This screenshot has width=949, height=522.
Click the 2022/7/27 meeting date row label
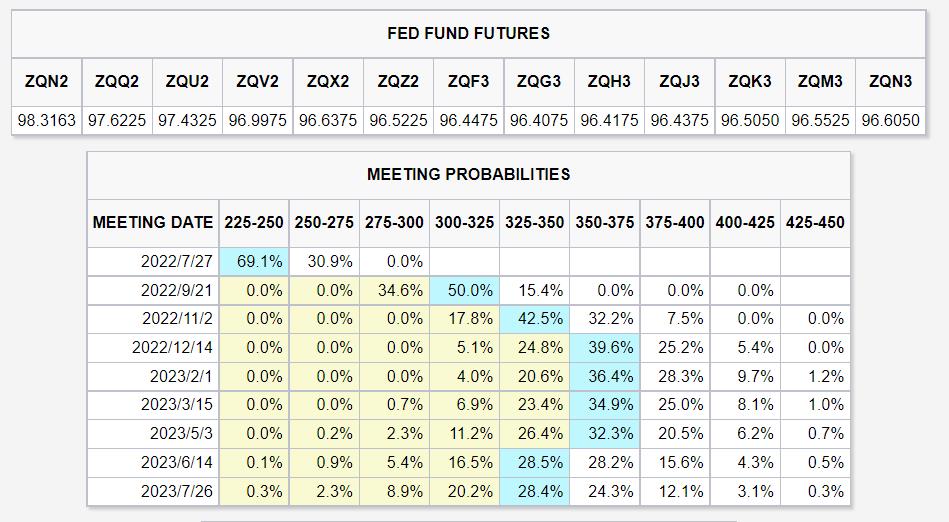(177, 262)
